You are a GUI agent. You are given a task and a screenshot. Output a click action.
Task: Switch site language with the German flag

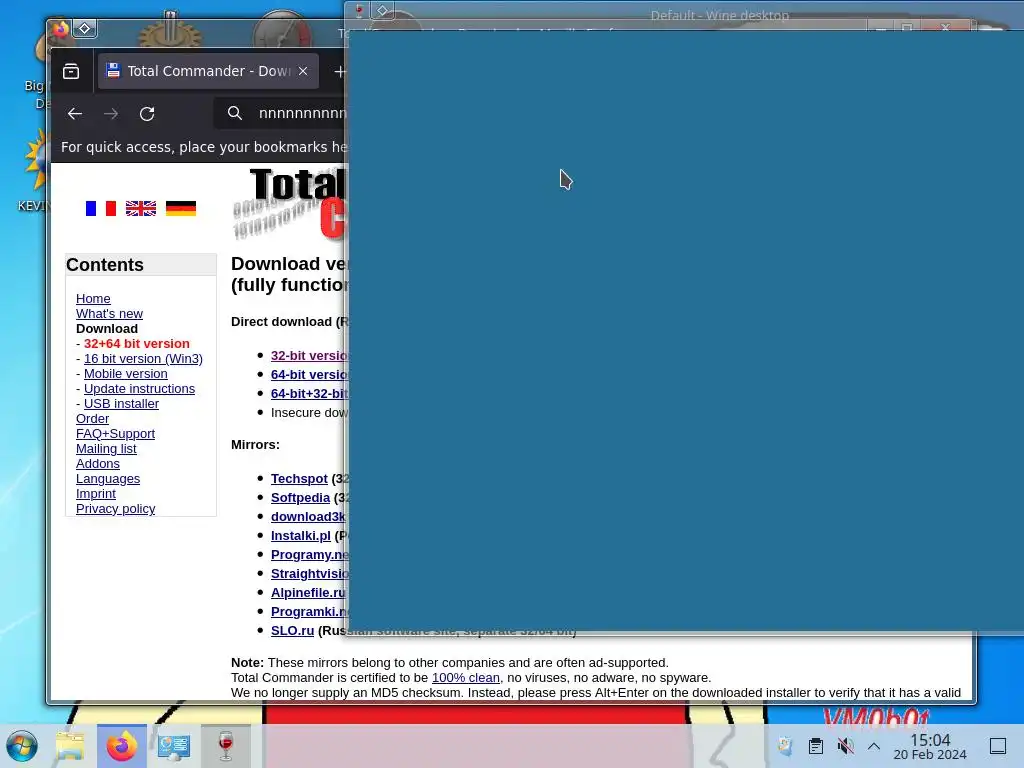pos(181,208)
